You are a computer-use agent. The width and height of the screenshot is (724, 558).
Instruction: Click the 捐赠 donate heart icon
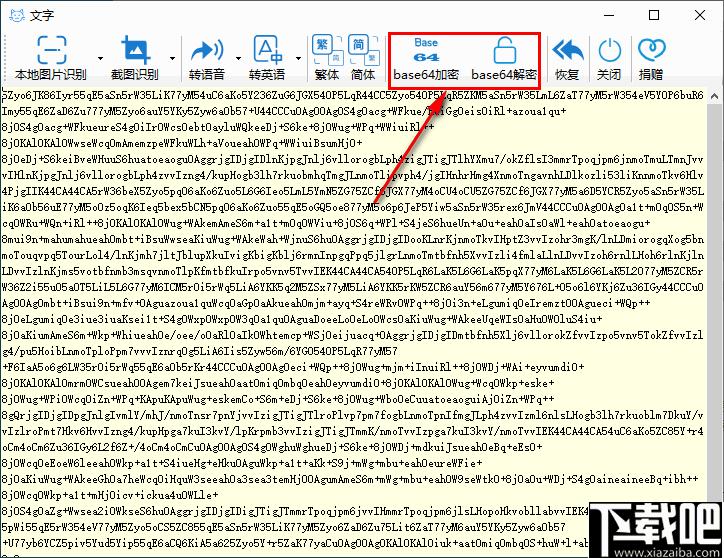[x=651, y=50]
